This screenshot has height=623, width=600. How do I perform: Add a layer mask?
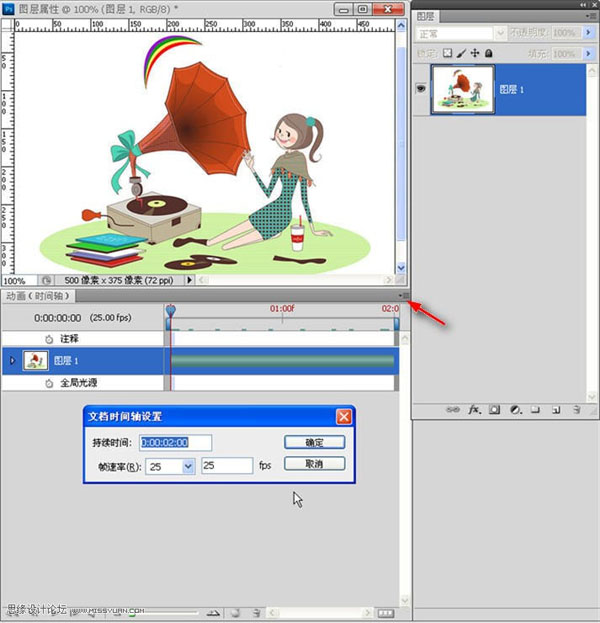495,409
